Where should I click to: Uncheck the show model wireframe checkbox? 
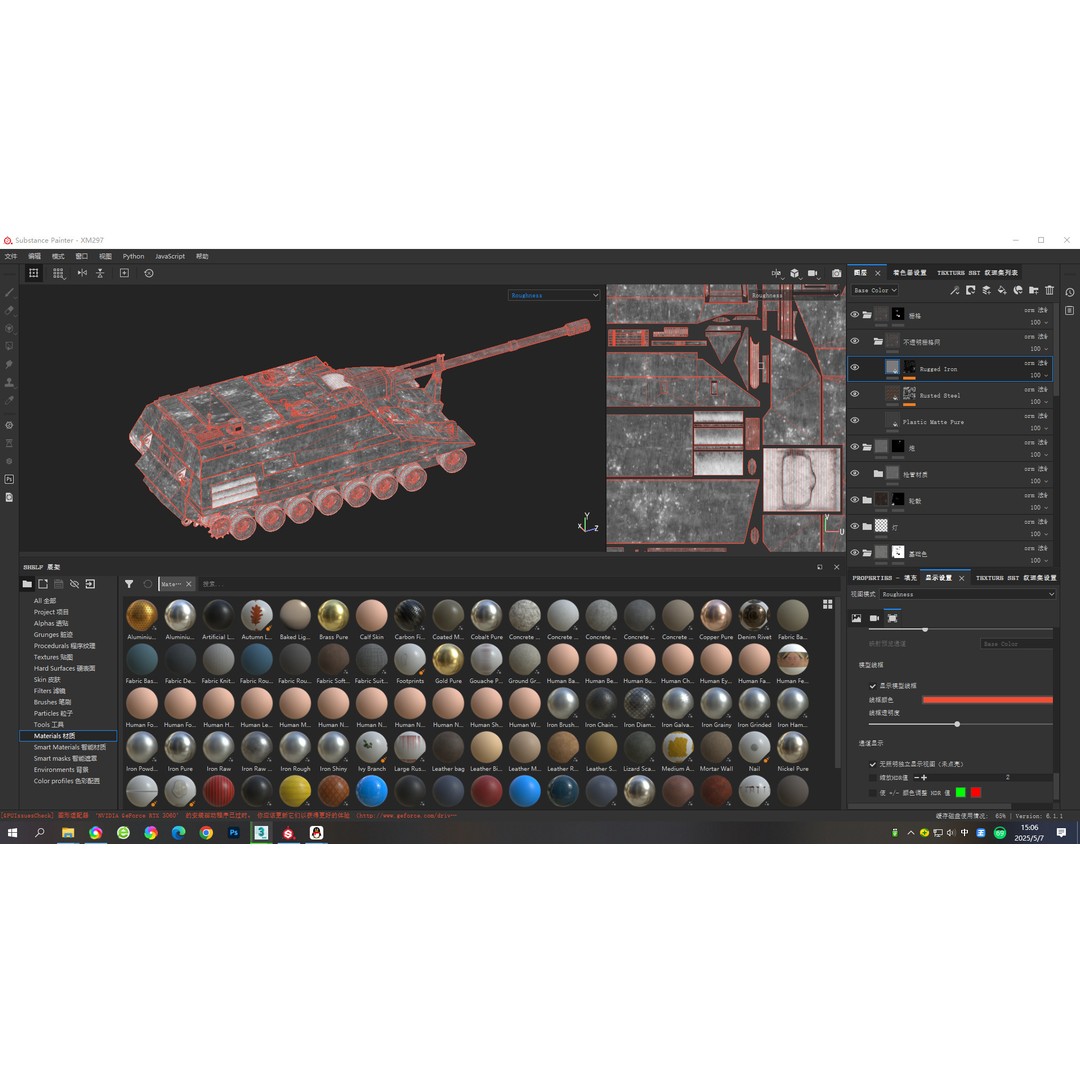point(873,686)
